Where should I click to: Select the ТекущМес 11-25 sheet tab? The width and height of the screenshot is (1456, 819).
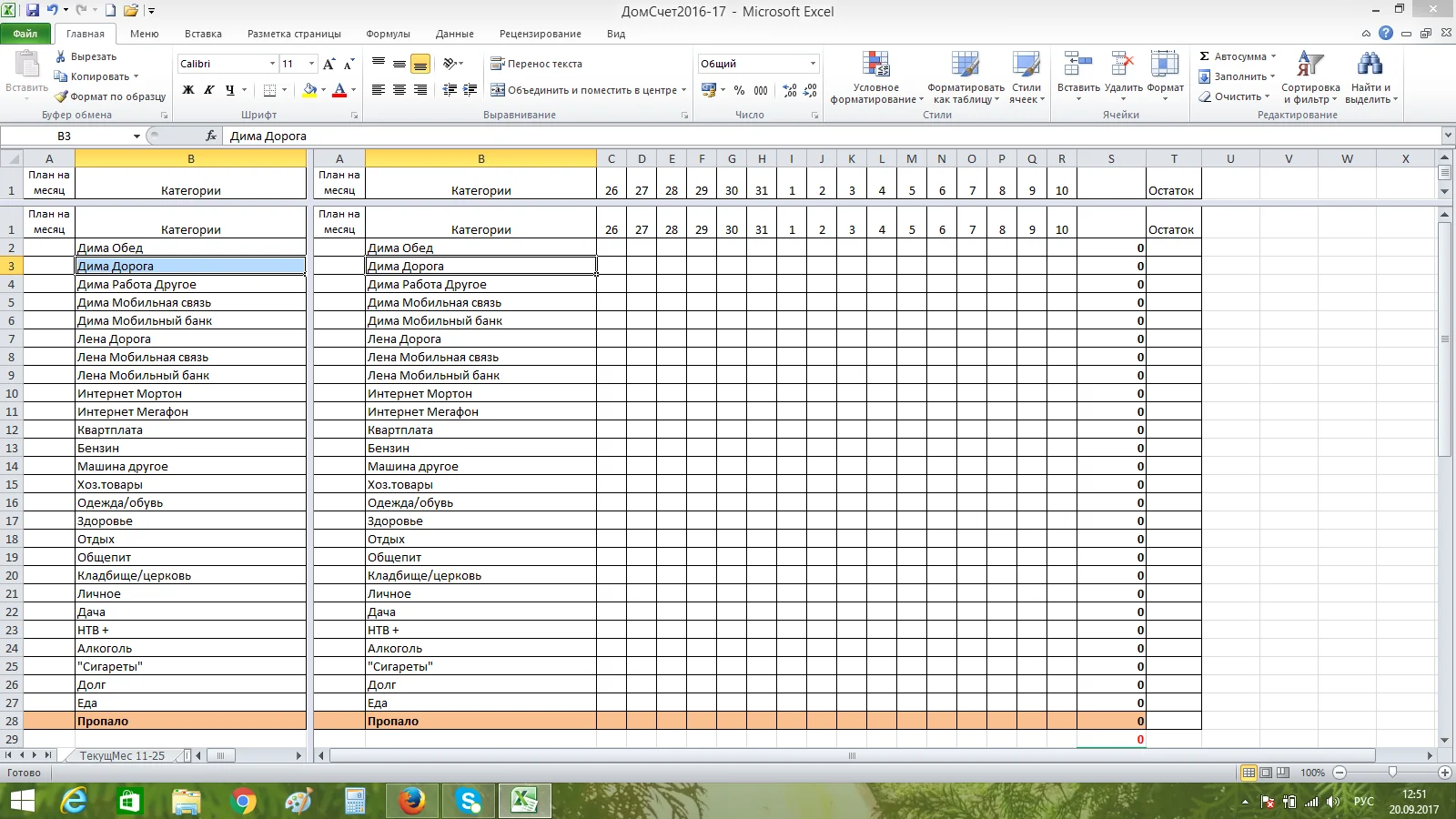tap(122, 755)
